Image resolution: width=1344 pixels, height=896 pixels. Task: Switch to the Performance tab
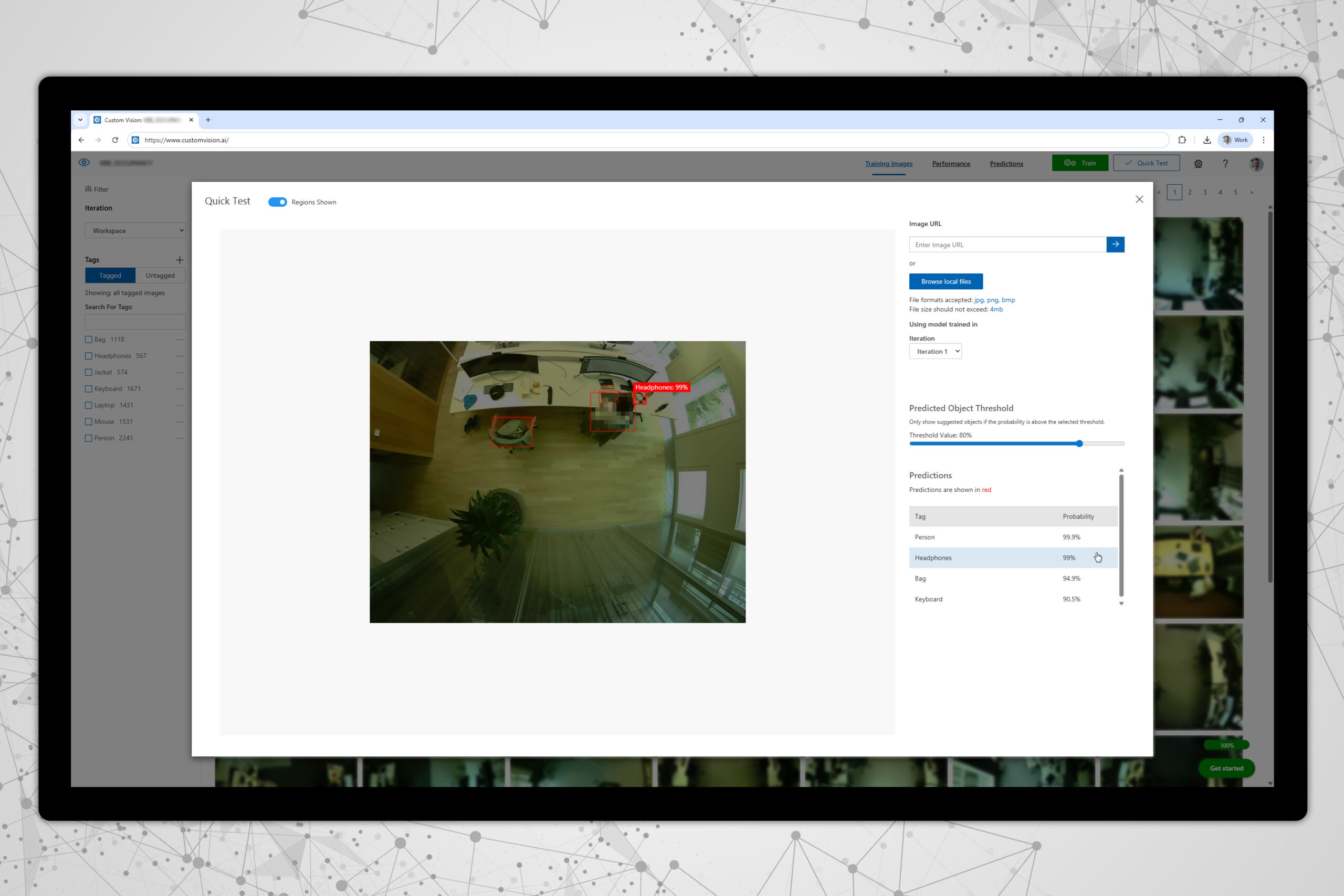point(951,163)
